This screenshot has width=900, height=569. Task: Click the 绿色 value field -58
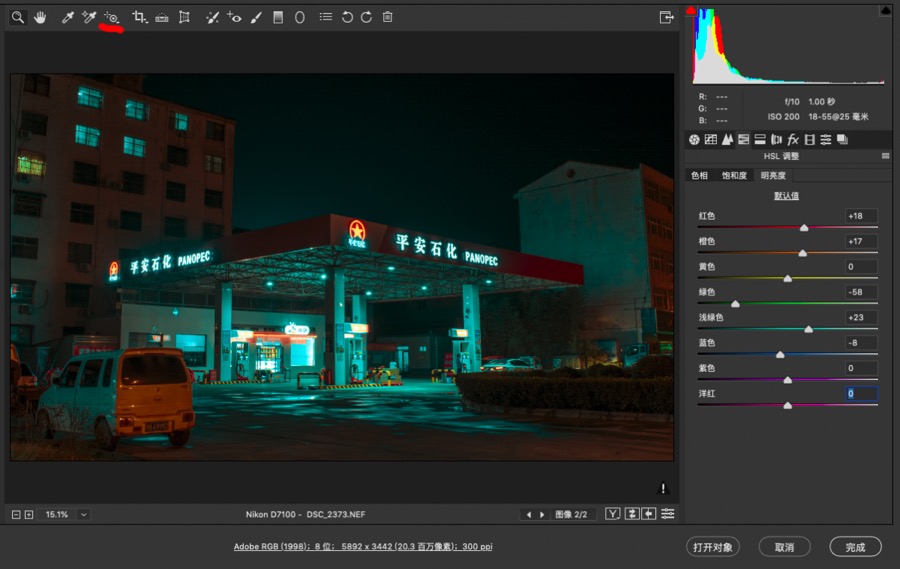(861, 292)
